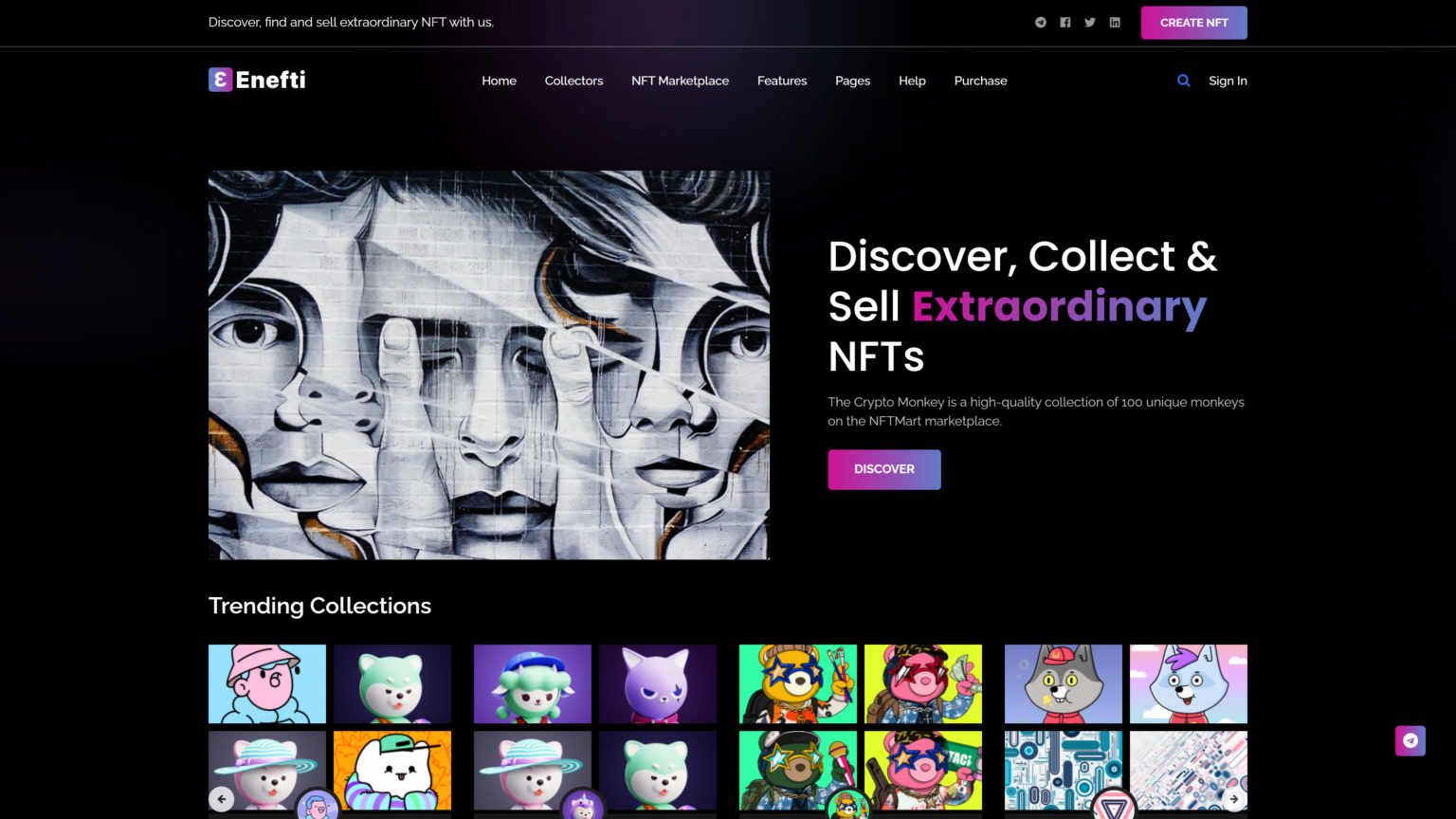The image size is (1456, 819).
Task: Open the NFT Marketplace dropdown
Action: click(x=680, y=81)
